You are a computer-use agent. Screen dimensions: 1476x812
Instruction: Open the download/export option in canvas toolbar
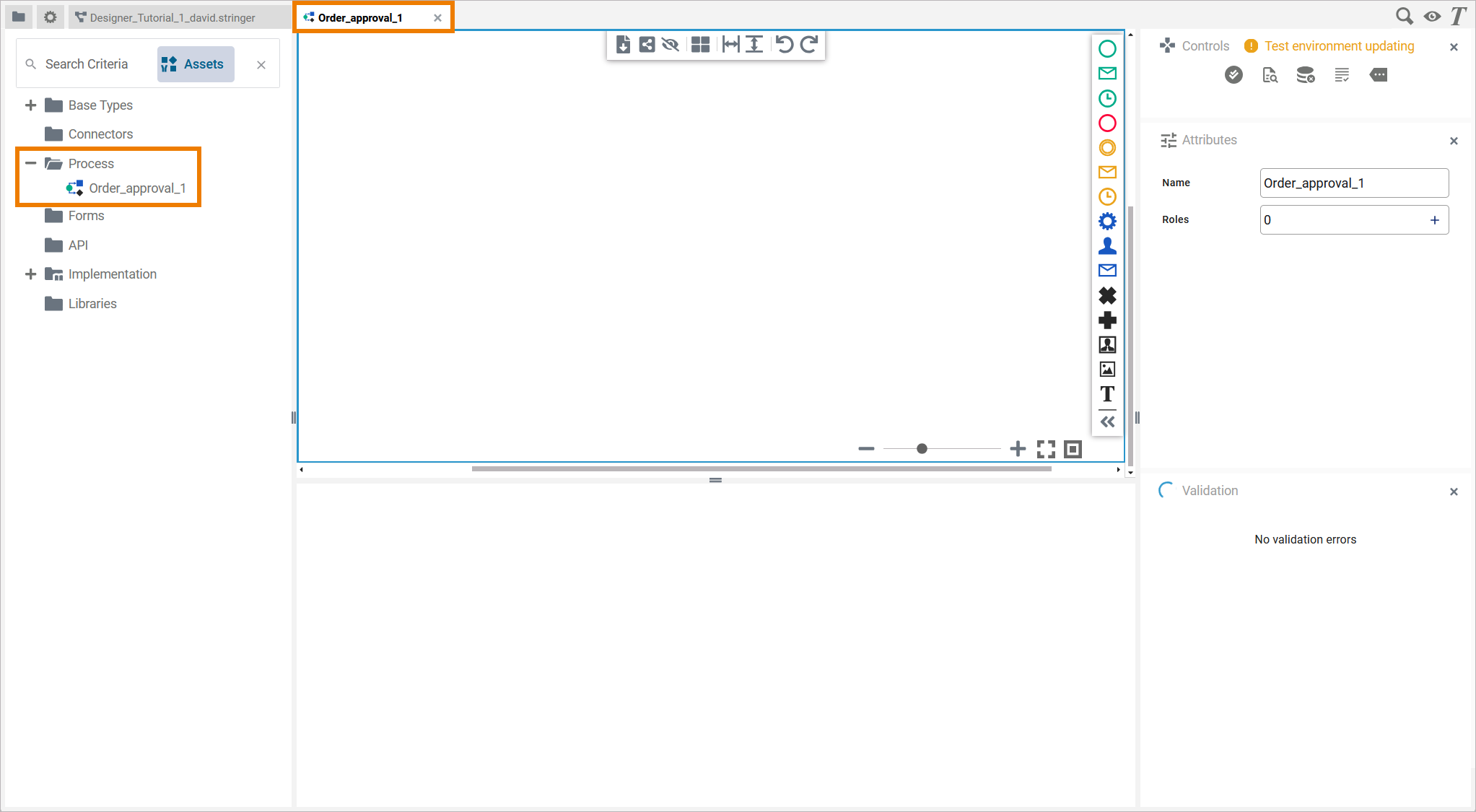pos(623,44)
